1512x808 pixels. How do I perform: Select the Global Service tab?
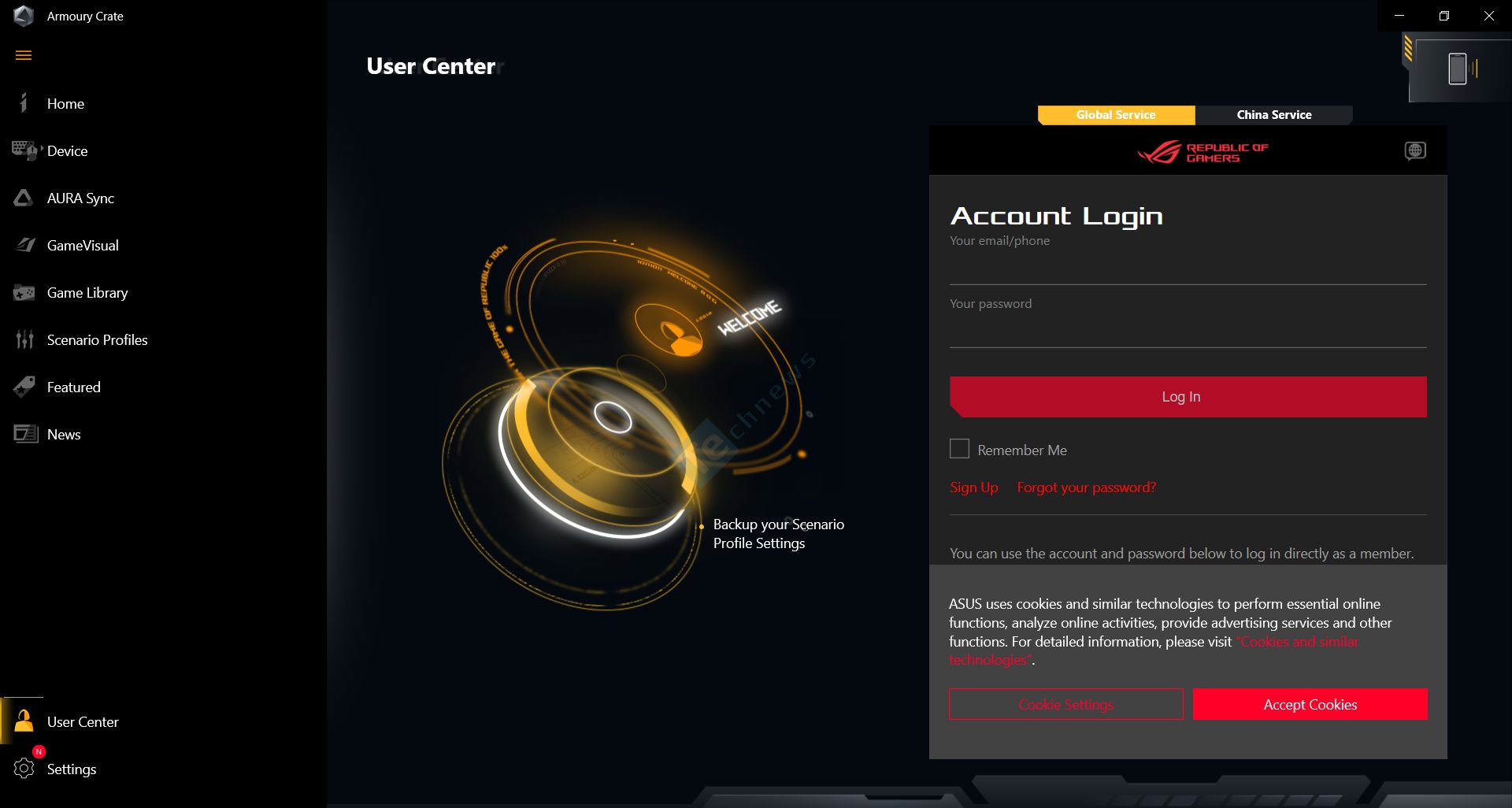pos(1116,115)
